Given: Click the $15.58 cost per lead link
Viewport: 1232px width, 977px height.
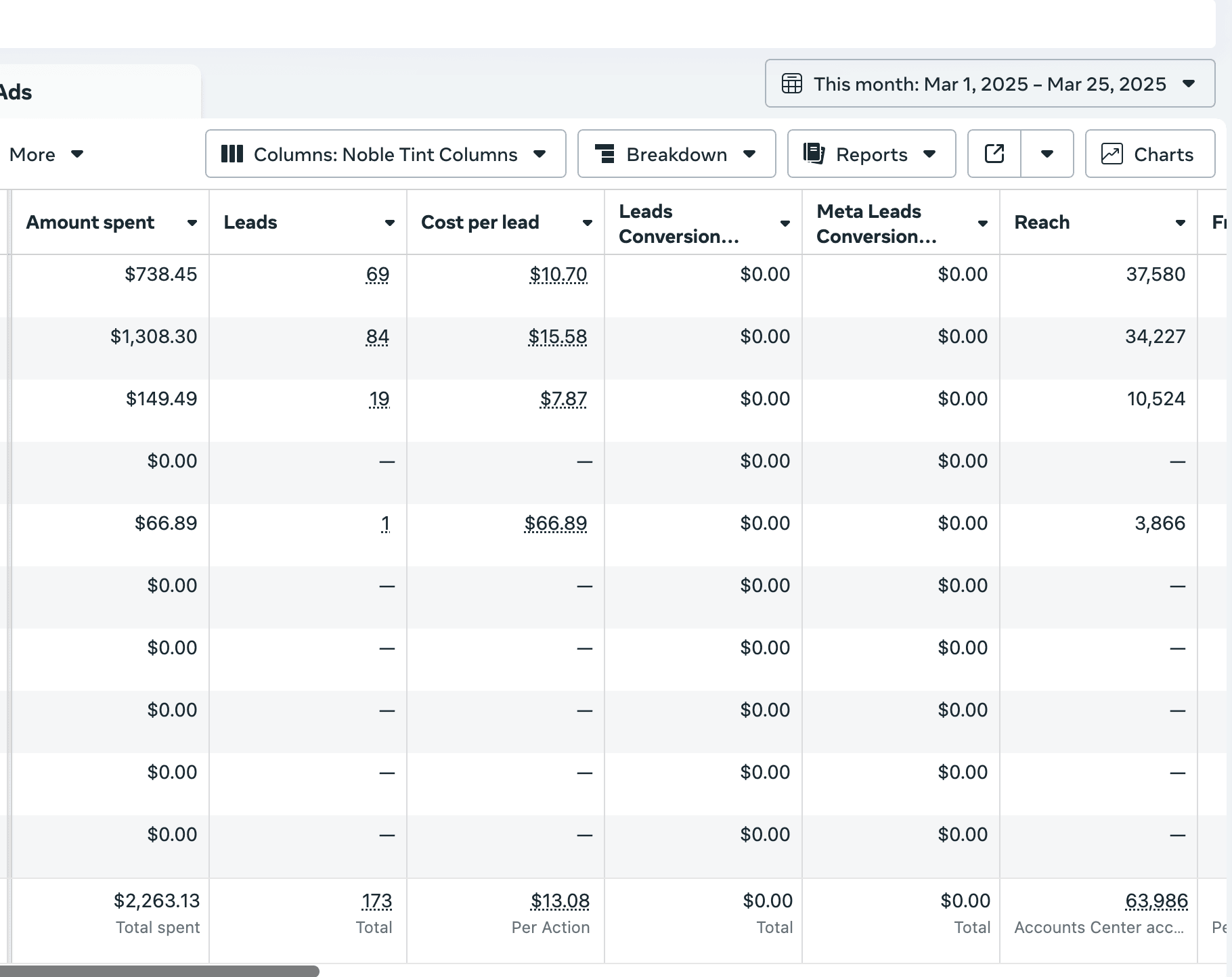Looking at the screenshot, I should click(x=558, y=337).
